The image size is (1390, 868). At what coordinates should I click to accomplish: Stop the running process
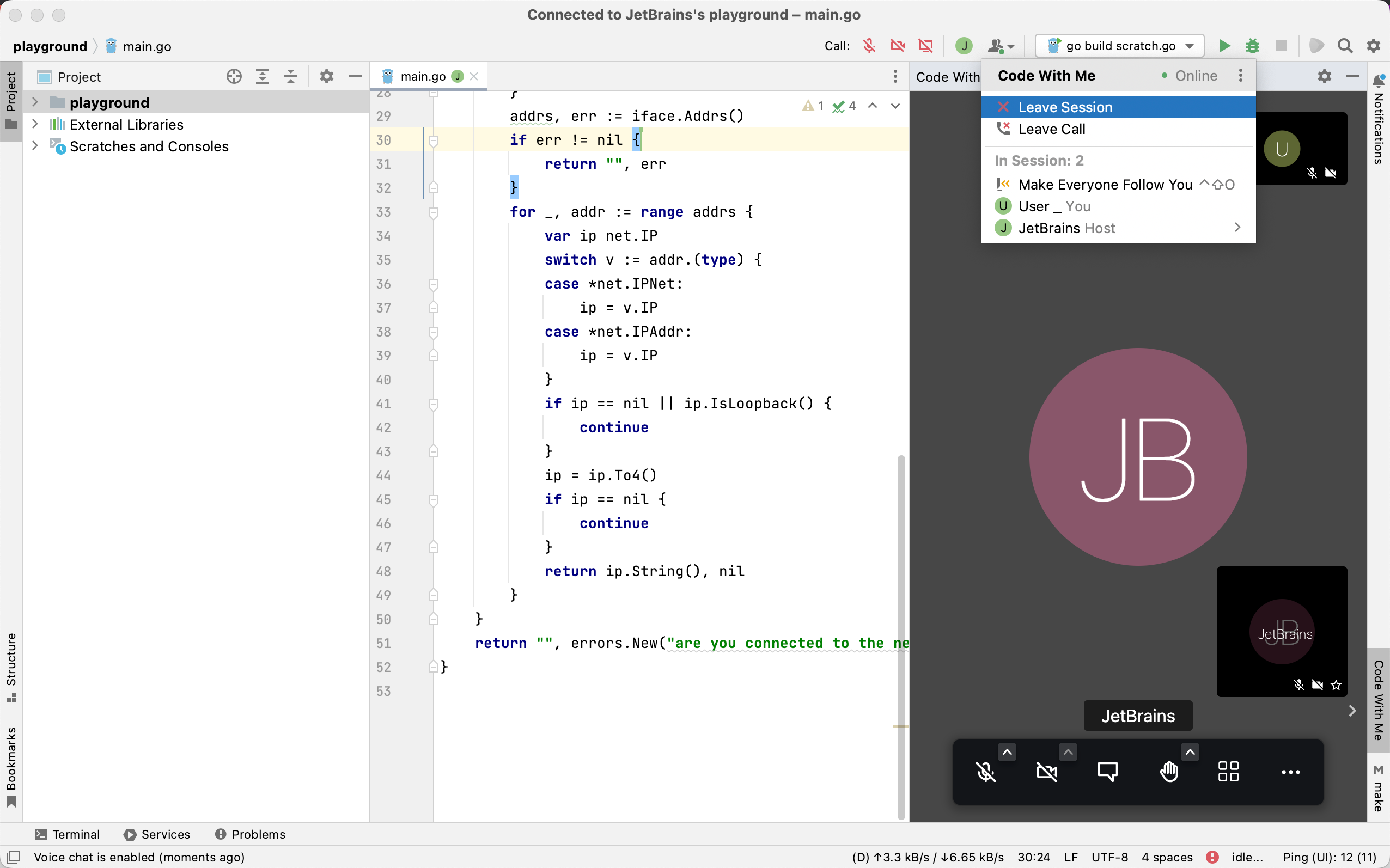(1281, 46)
